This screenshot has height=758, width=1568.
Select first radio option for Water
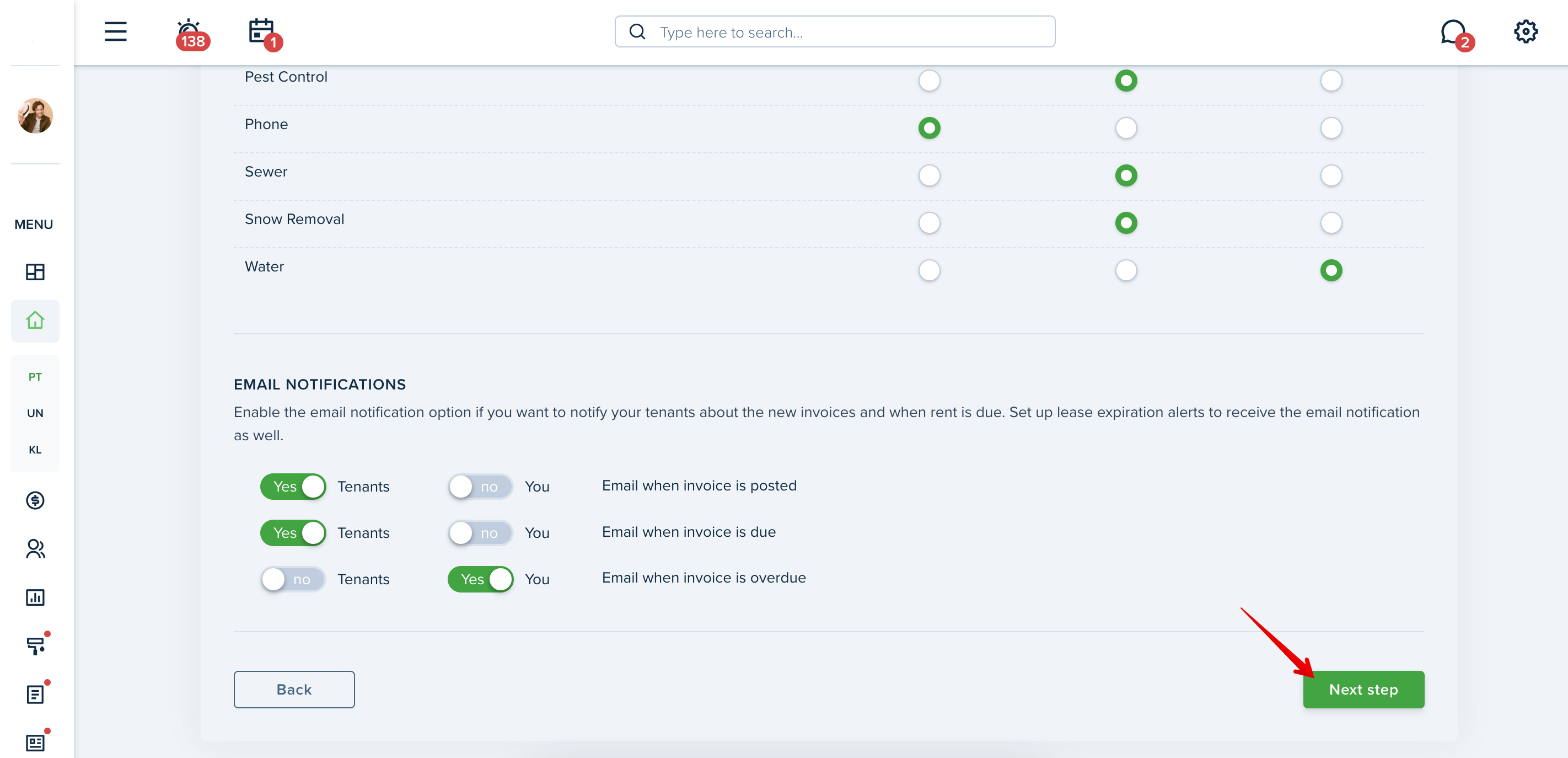pos(930,270)
